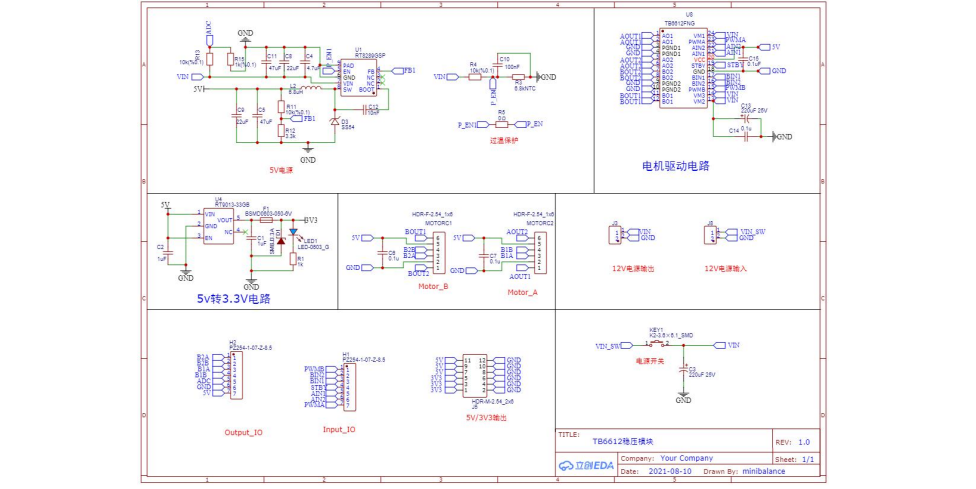This screenshot has height=489, width=976.
Task: Click the TB6612FNG U8 driver chip
Action: coord(683,68)
